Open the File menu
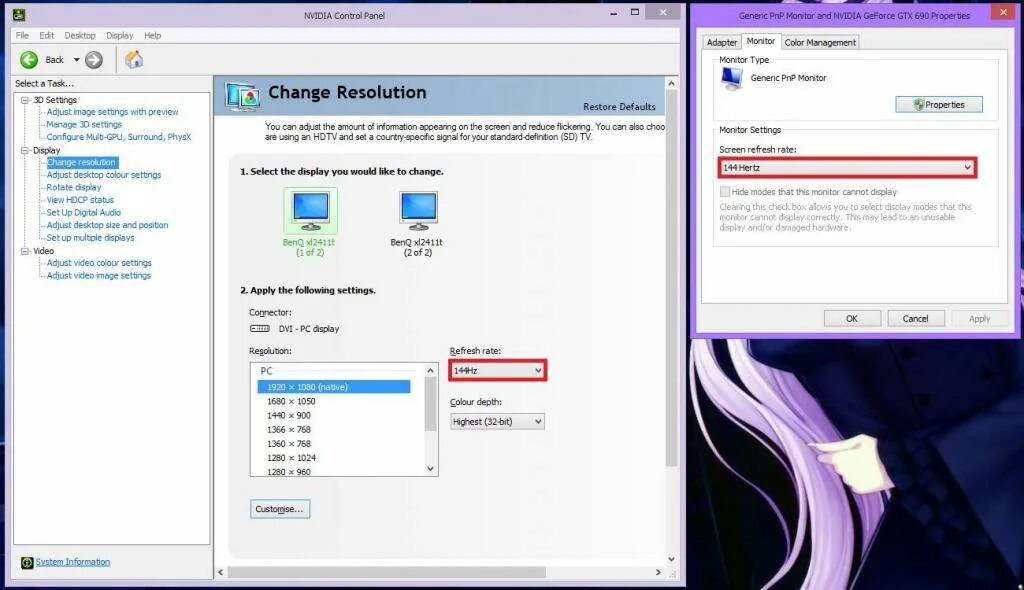 tap(22, 35)
